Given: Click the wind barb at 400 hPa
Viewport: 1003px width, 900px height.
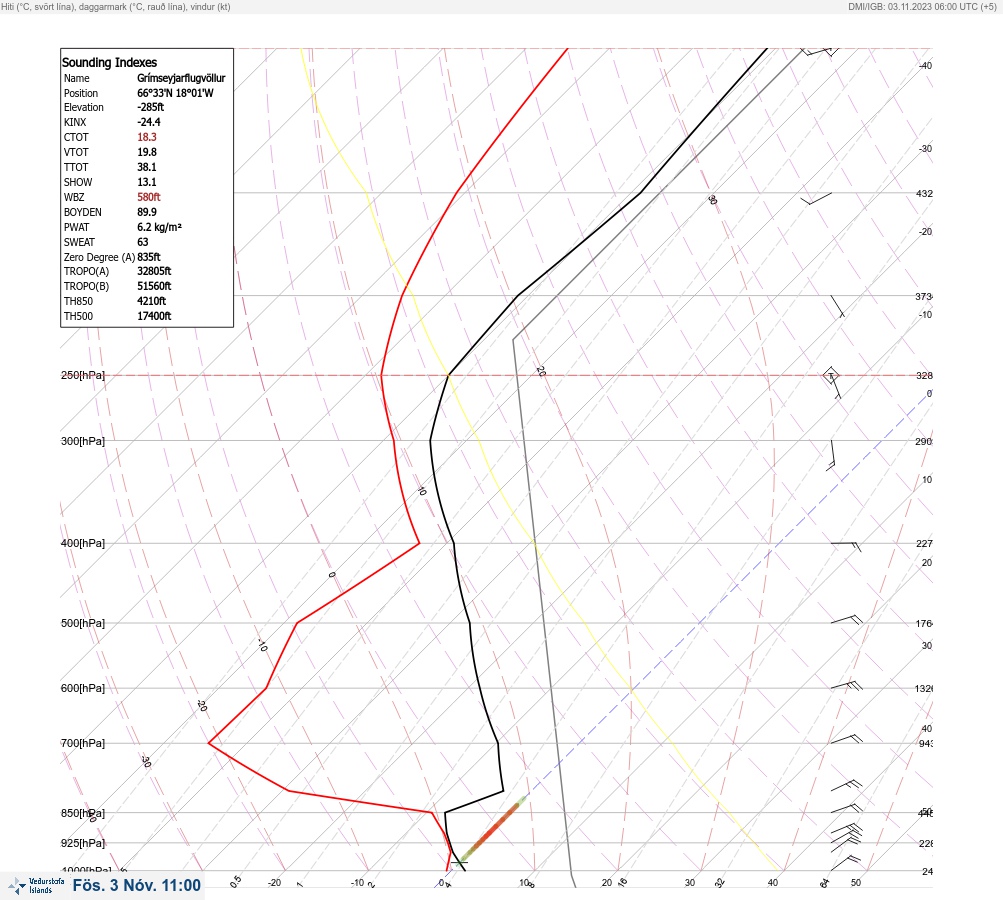Looking at the screenshot, I should pos(846,546).
